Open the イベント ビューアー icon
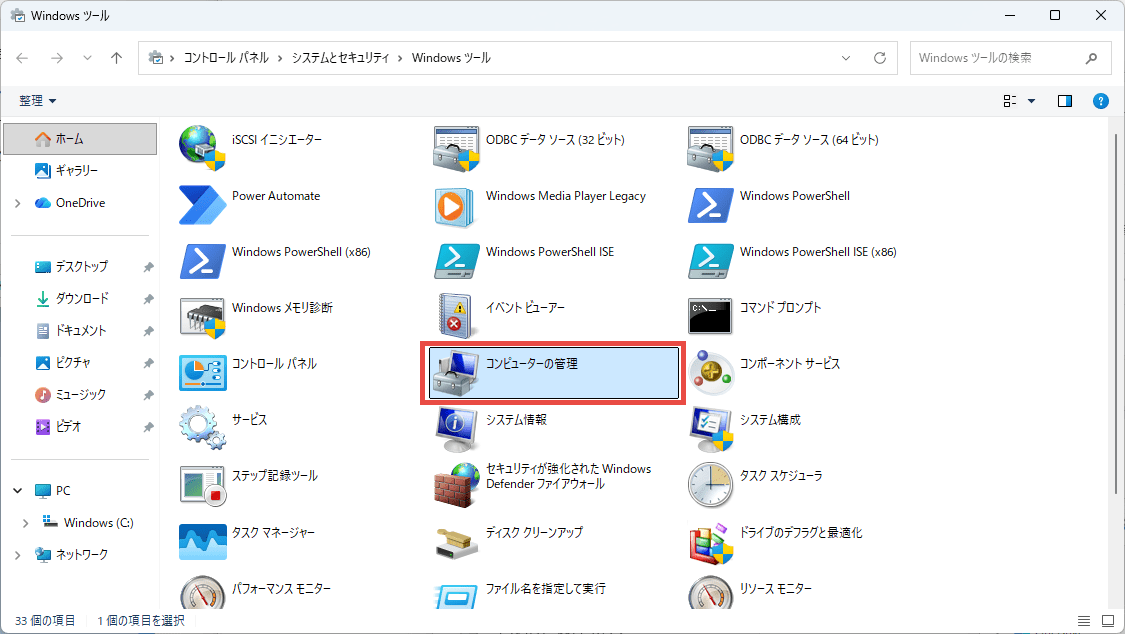 tap(458, 316)
